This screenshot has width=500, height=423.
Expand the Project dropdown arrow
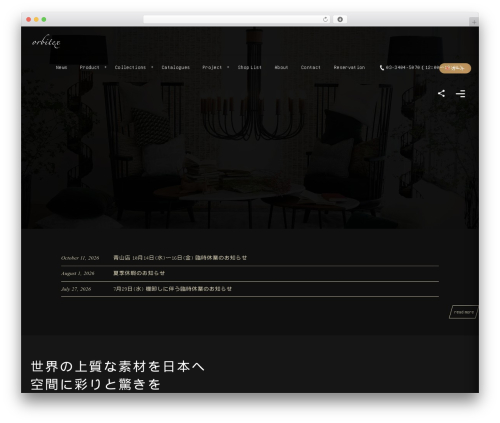point(228,67)
